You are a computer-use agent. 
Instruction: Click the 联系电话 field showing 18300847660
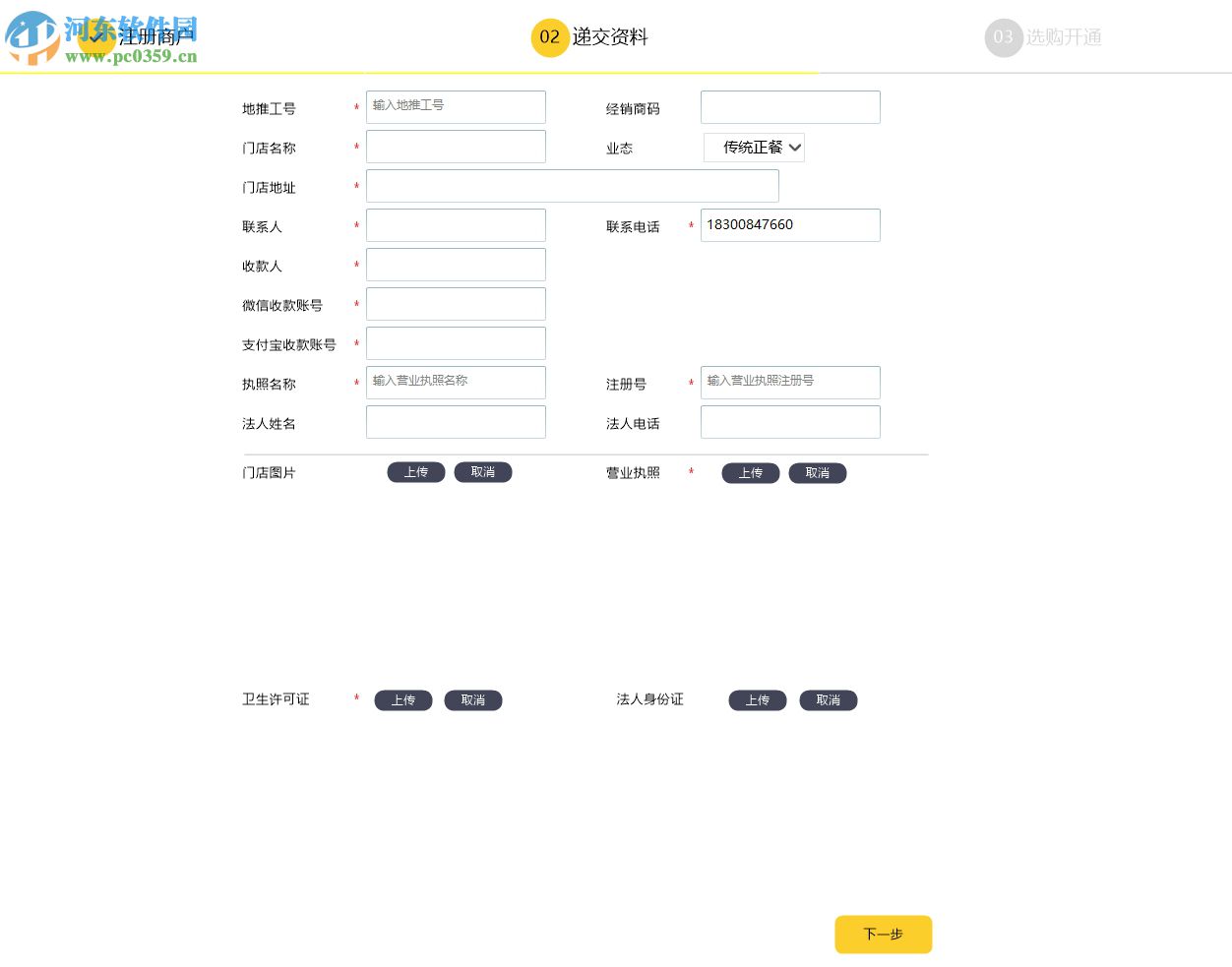790,224
